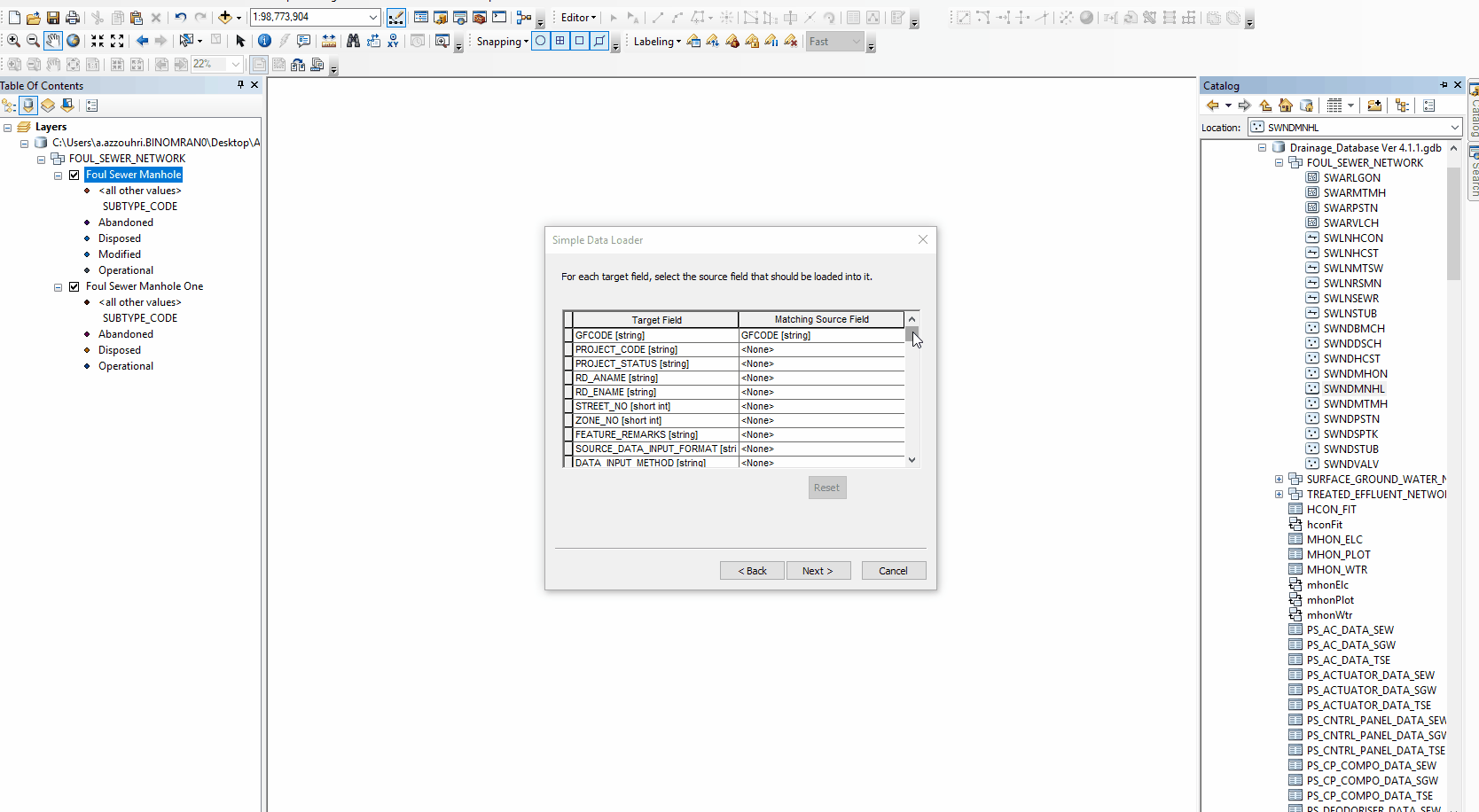Collapse the FOUL_SEWER_NETWORK dataset in Catalog
The height and width of the screenshot is (812, 1479).
(x=1279, y=162)
